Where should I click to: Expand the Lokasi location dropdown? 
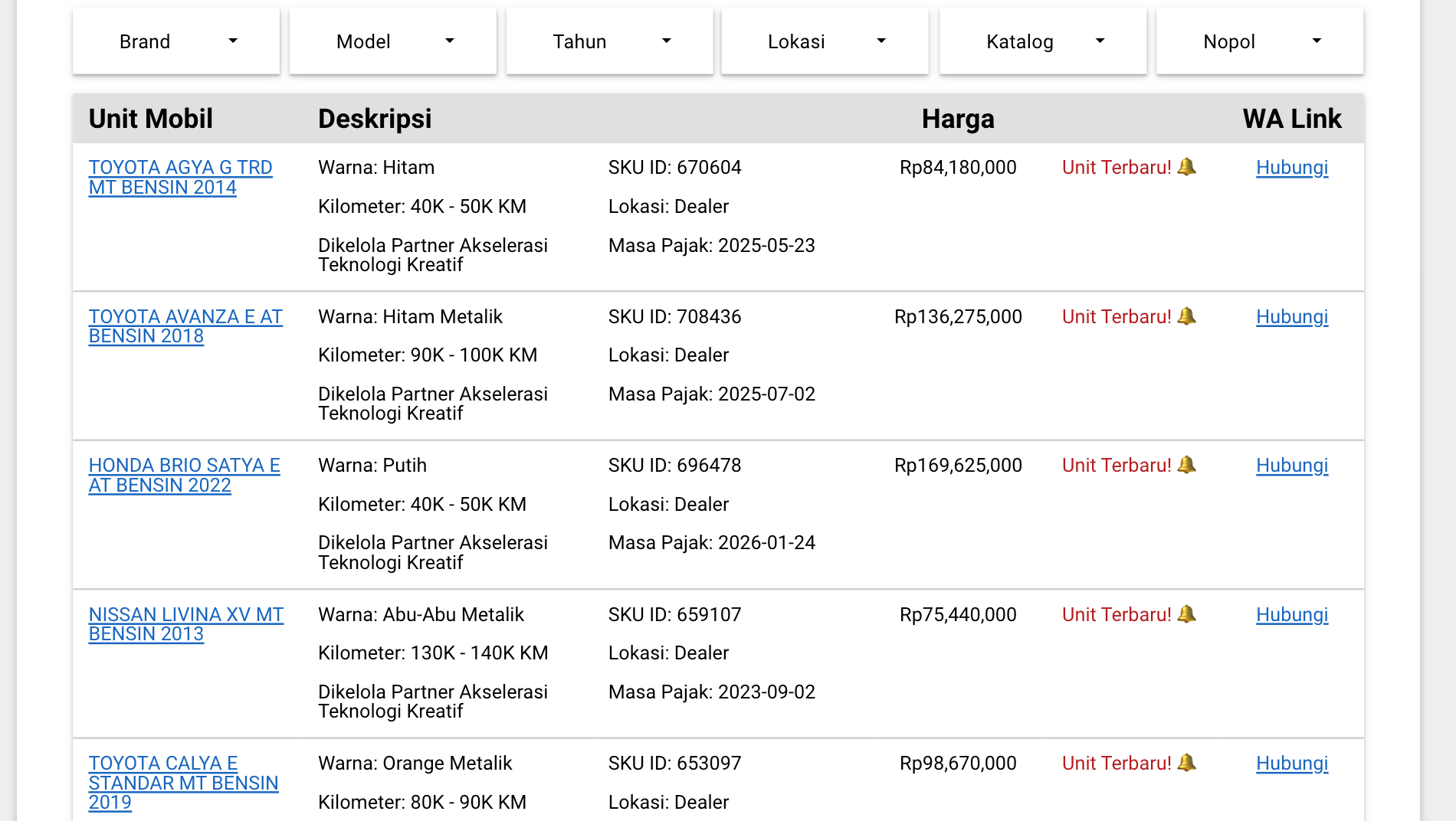click(x=825, y=41)
